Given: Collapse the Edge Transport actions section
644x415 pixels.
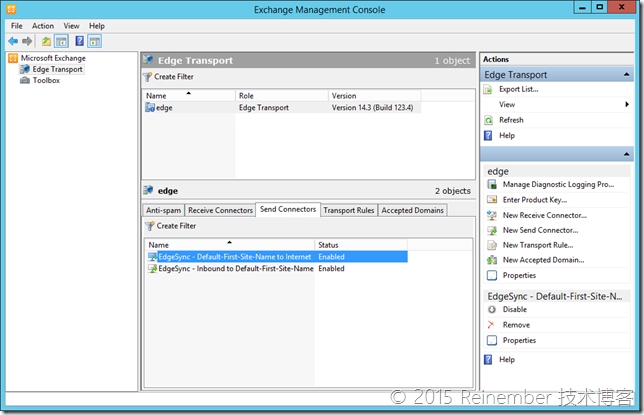Looking at the screenshot, I should [x=626, y=74].
